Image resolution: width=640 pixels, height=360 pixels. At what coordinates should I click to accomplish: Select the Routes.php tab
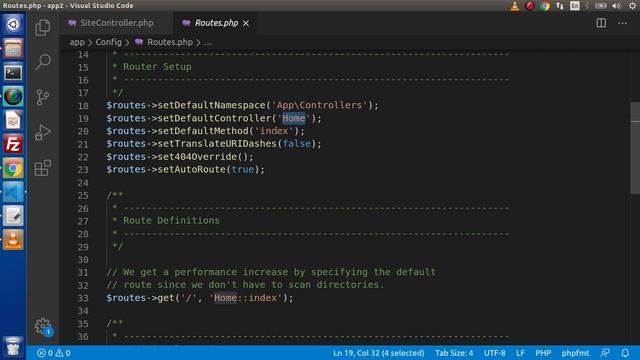coord(216,23)
